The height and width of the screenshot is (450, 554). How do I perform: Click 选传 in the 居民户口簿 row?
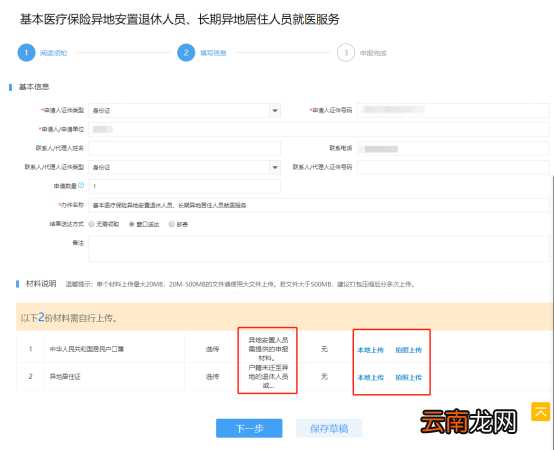pyautogui.click(x=212, y=349)
